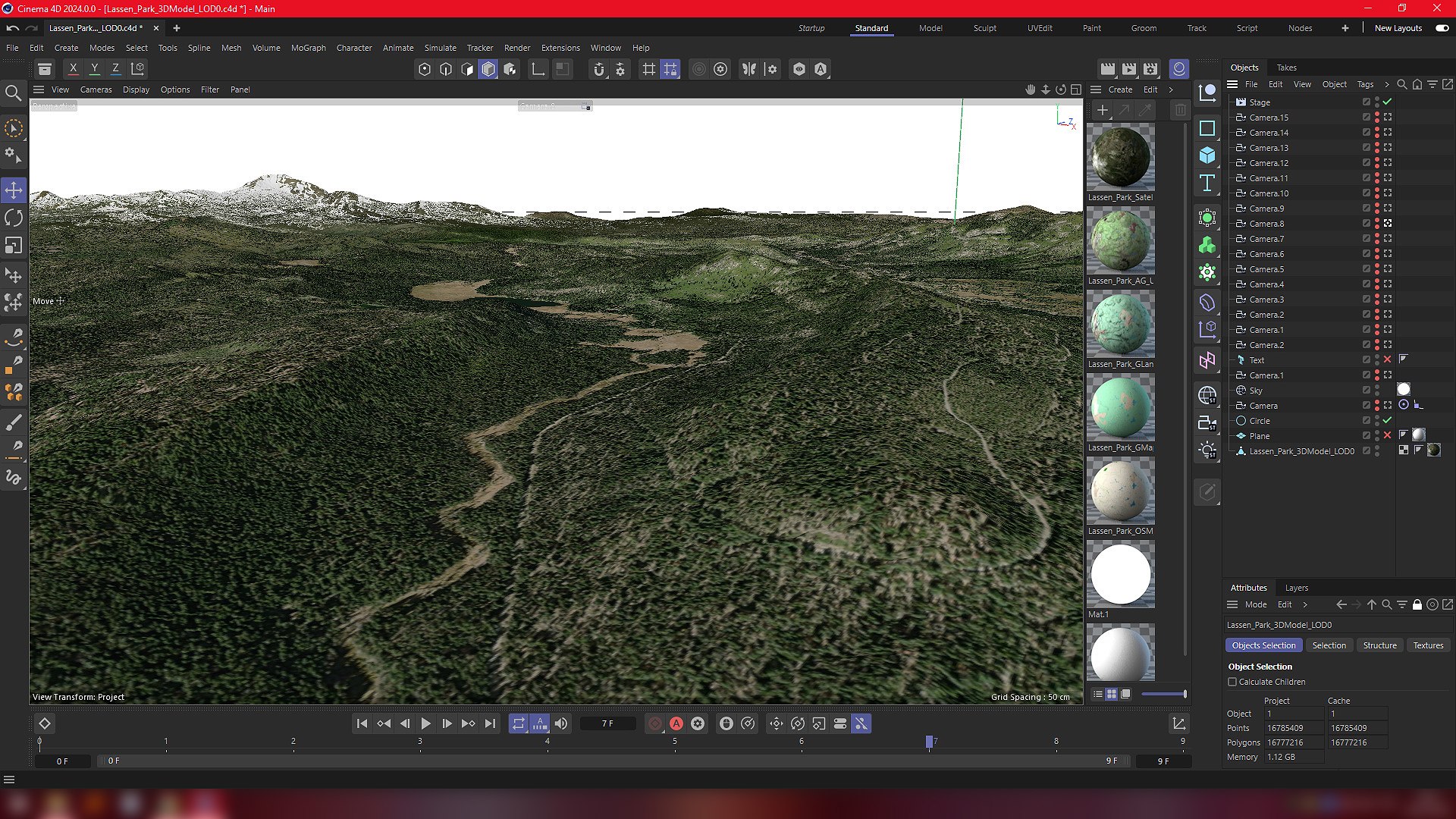Open the new project tab with the plus icon

(177, 28)
